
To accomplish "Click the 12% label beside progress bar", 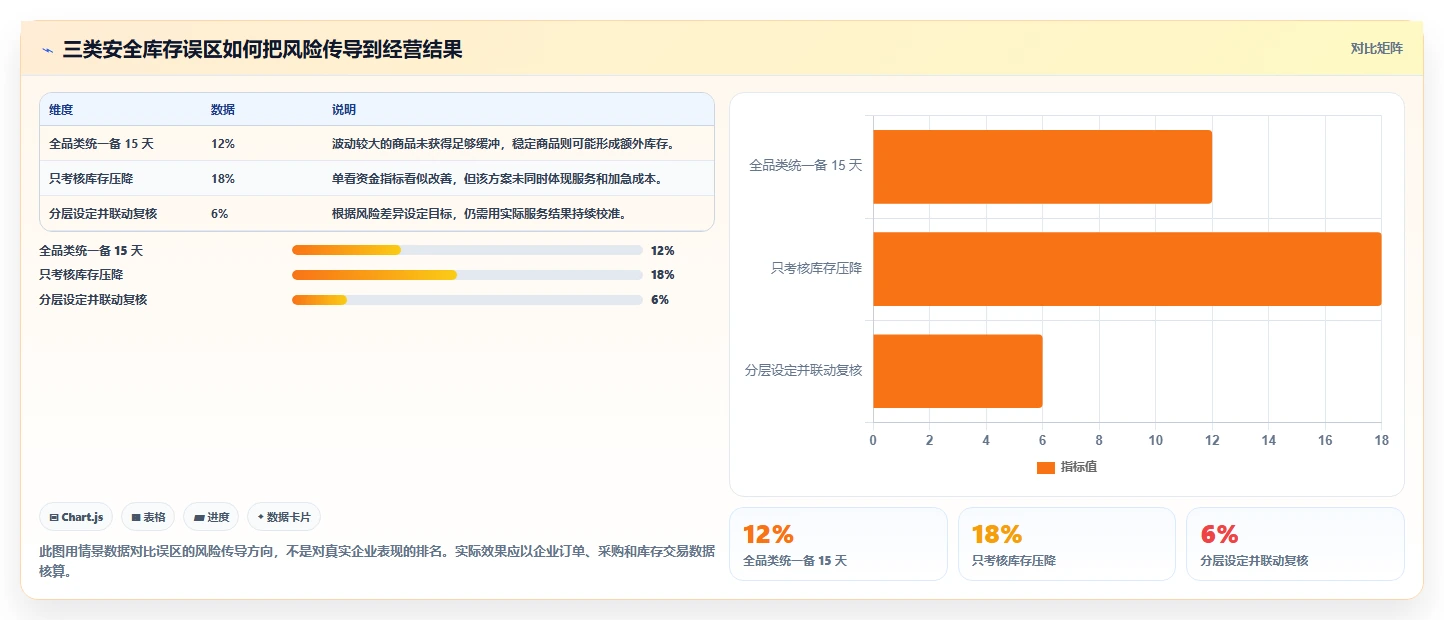I will [662, 250].
